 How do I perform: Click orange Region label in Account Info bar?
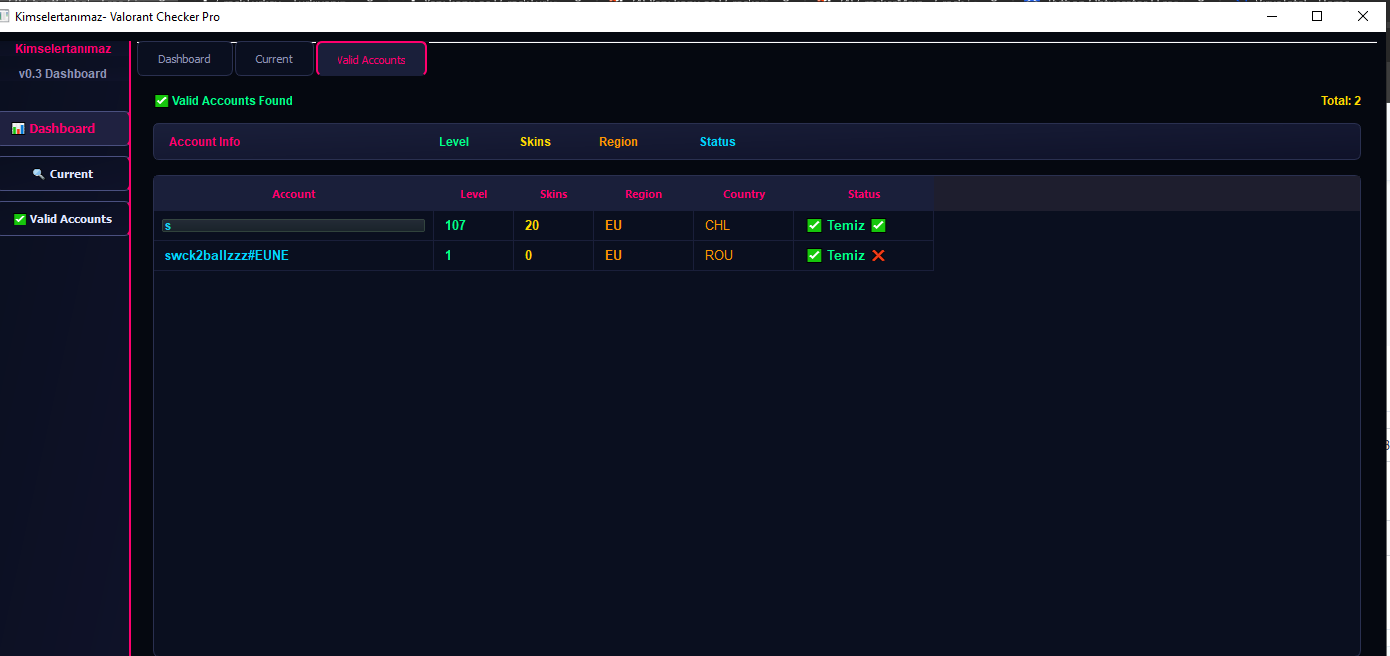(618, 142)
